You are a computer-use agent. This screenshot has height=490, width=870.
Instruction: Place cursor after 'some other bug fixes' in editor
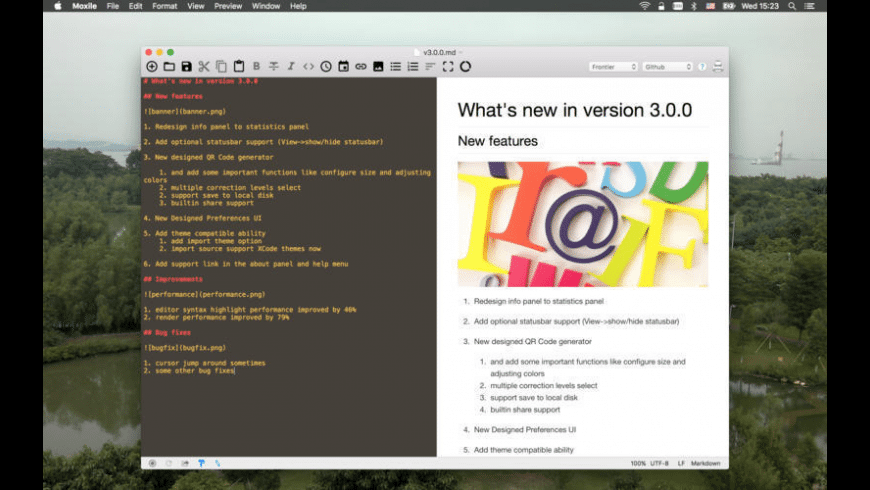235,371
